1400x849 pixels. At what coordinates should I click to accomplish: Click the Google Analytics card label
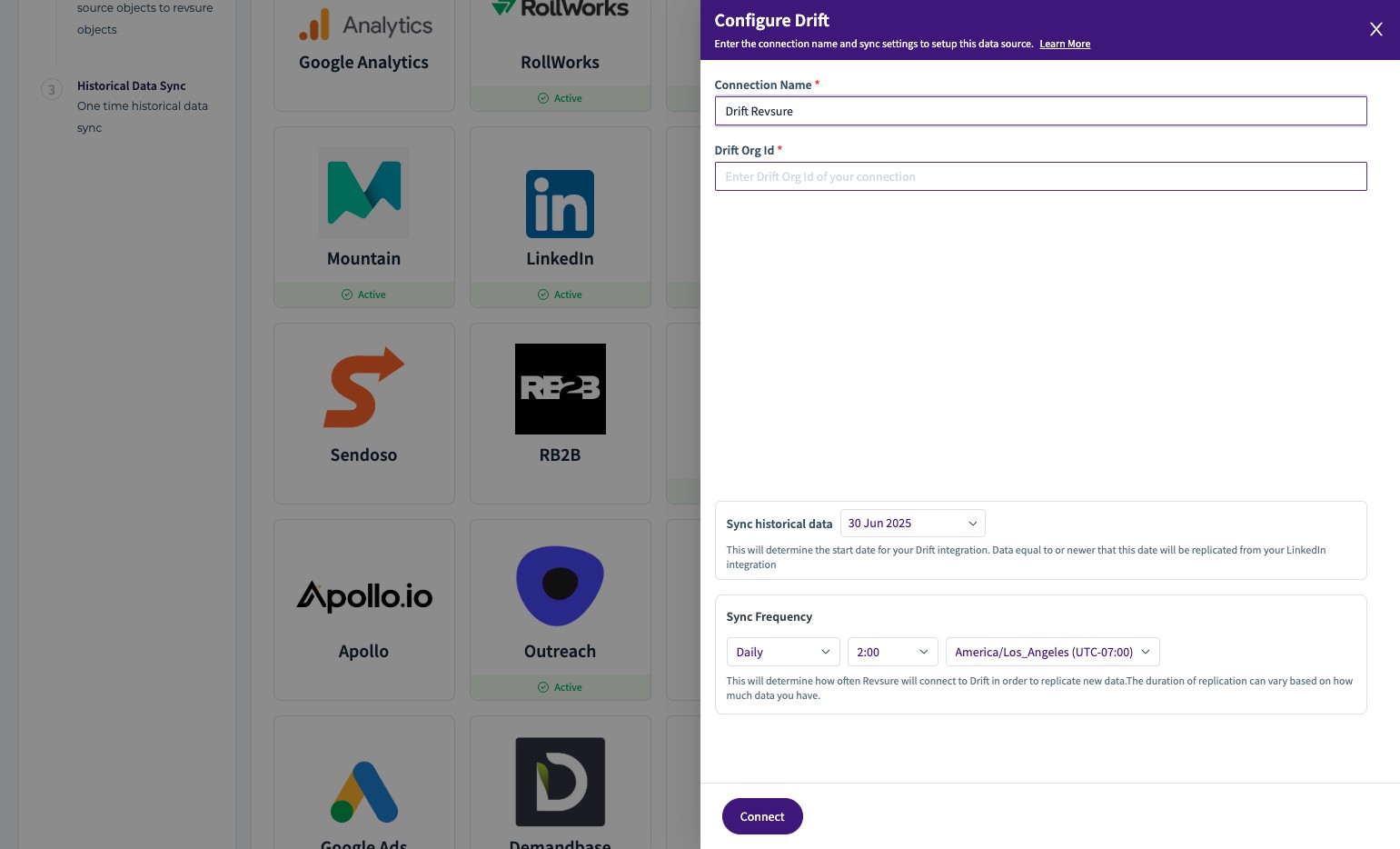(x=363, y=63)
